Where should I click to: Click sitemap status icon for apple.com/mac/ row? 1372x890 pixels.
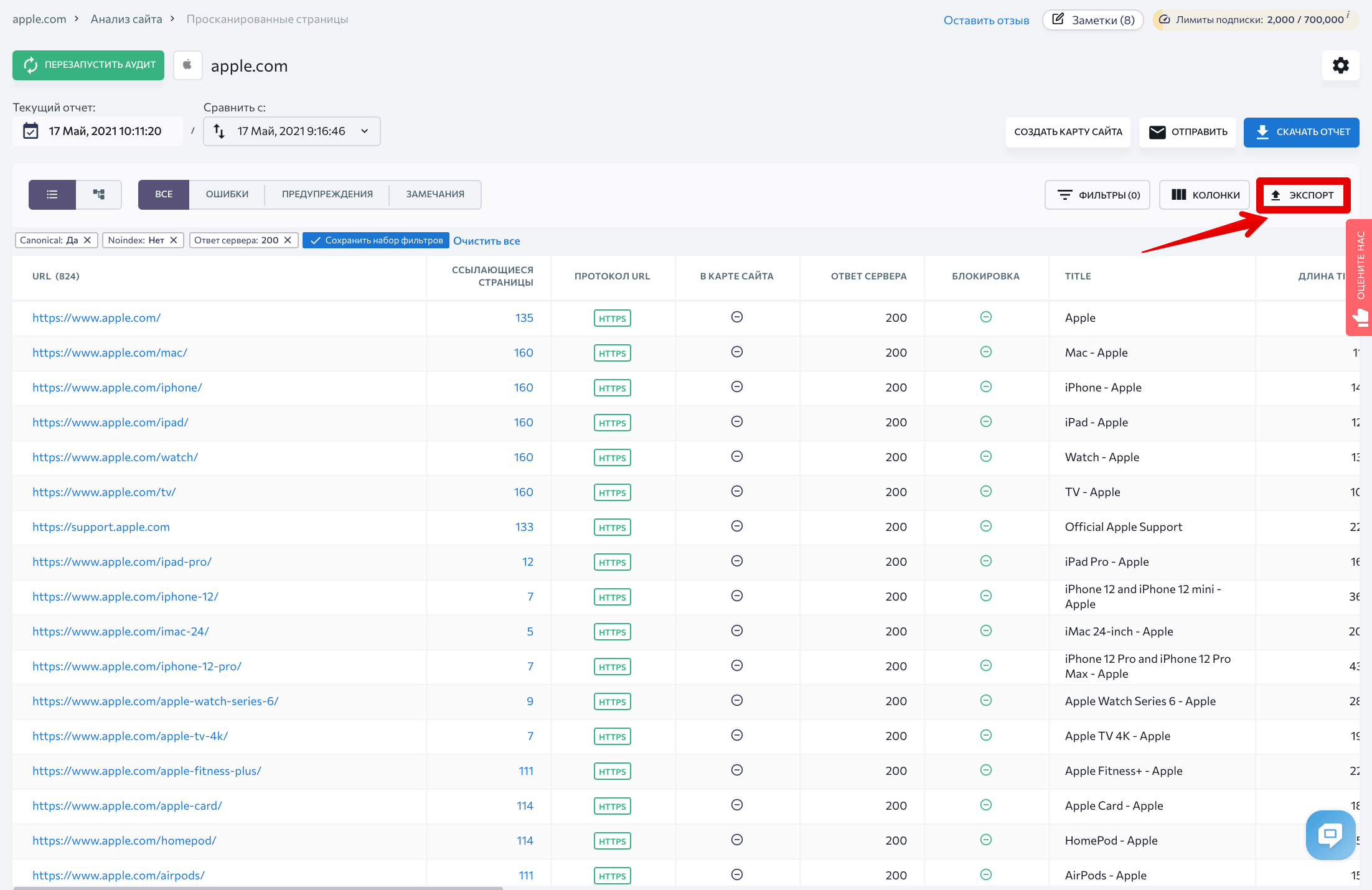tap(737, 352)
